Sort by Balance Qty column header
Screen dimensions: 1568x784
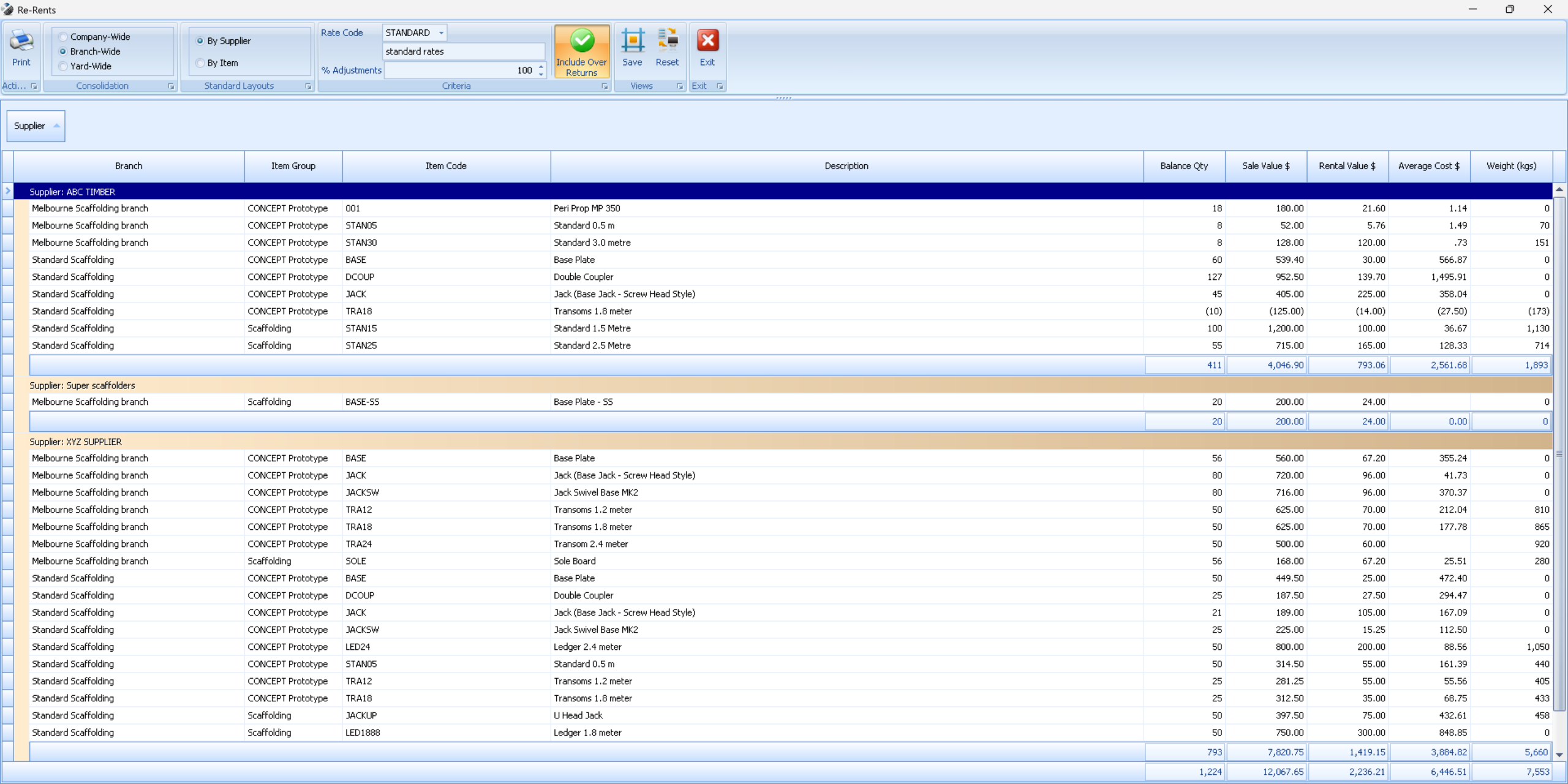click(1183, 166)
